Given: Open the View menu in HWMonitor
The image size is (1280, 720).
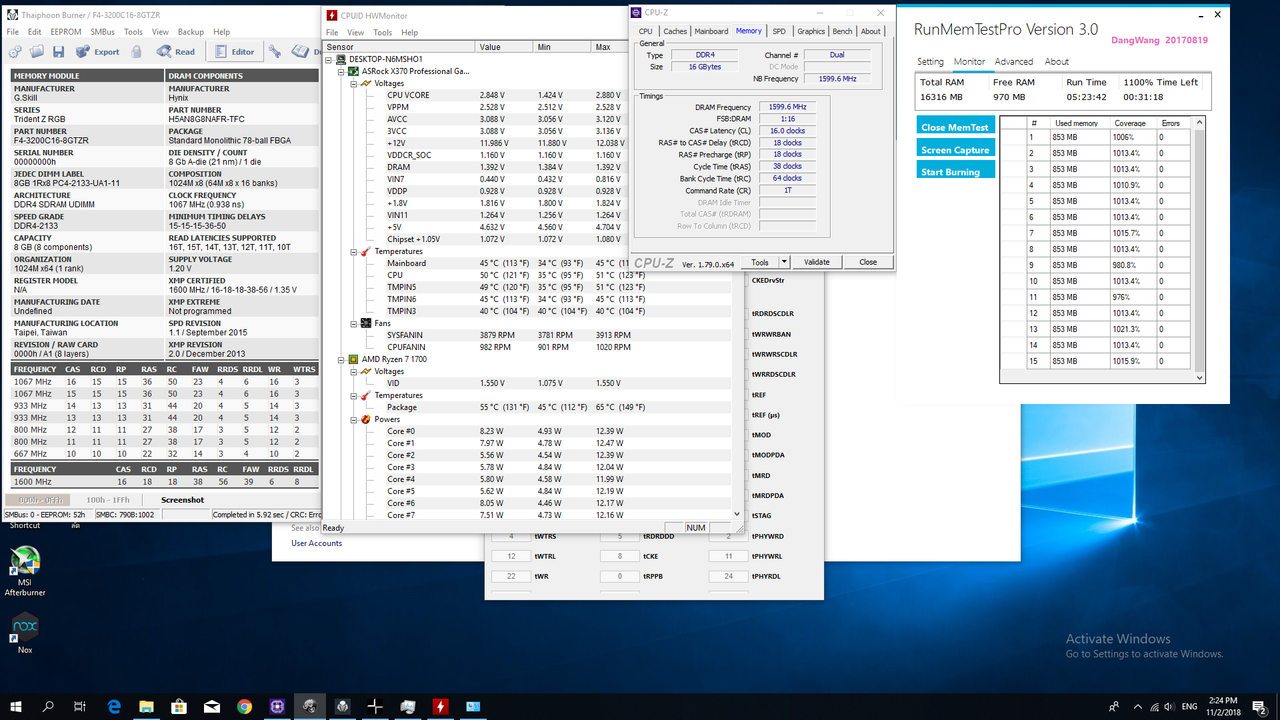Looking at the screenshot, I should pos(356,32).
